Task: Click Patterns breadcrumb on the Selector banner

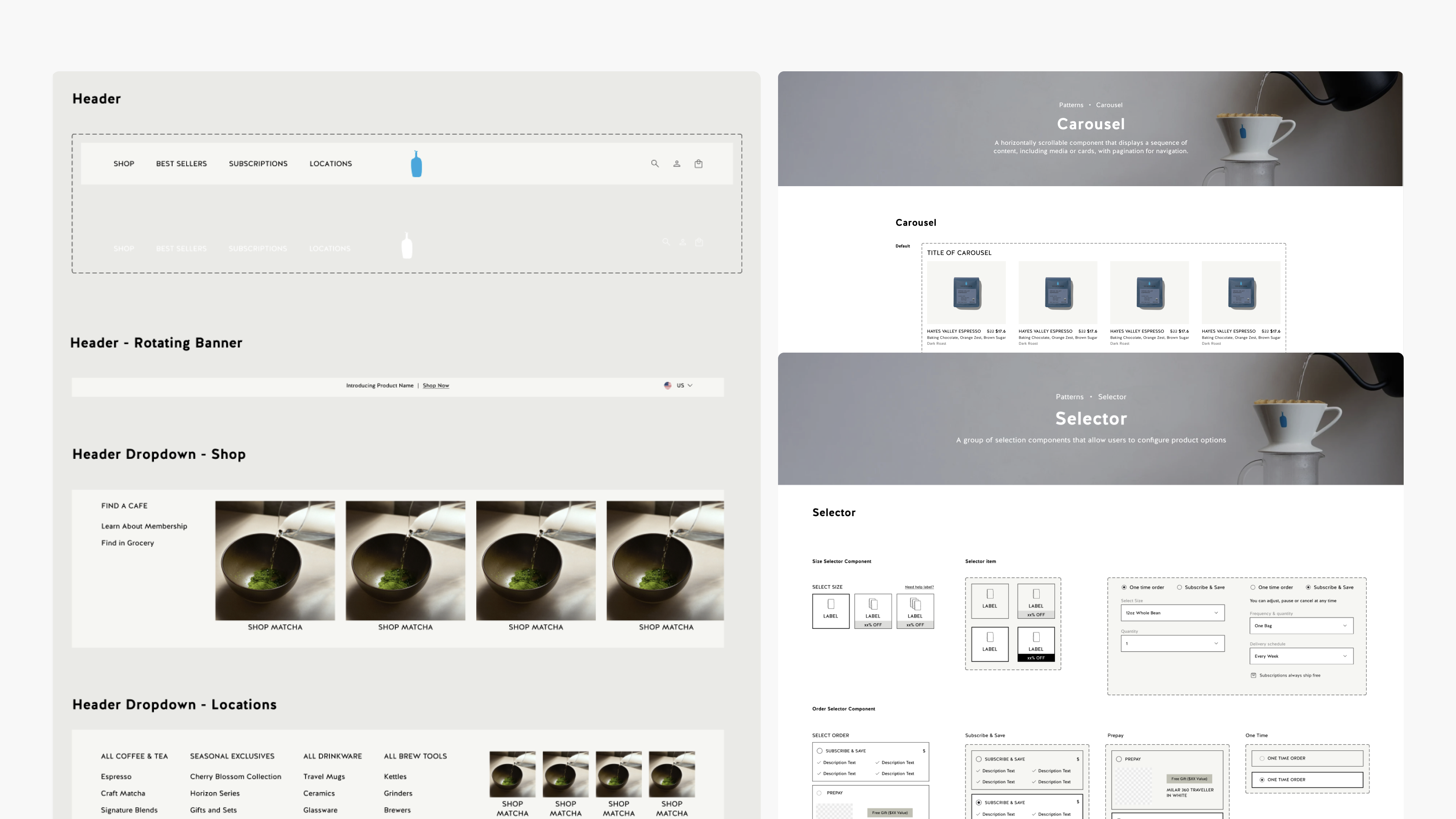Action: pos(1069,397)
